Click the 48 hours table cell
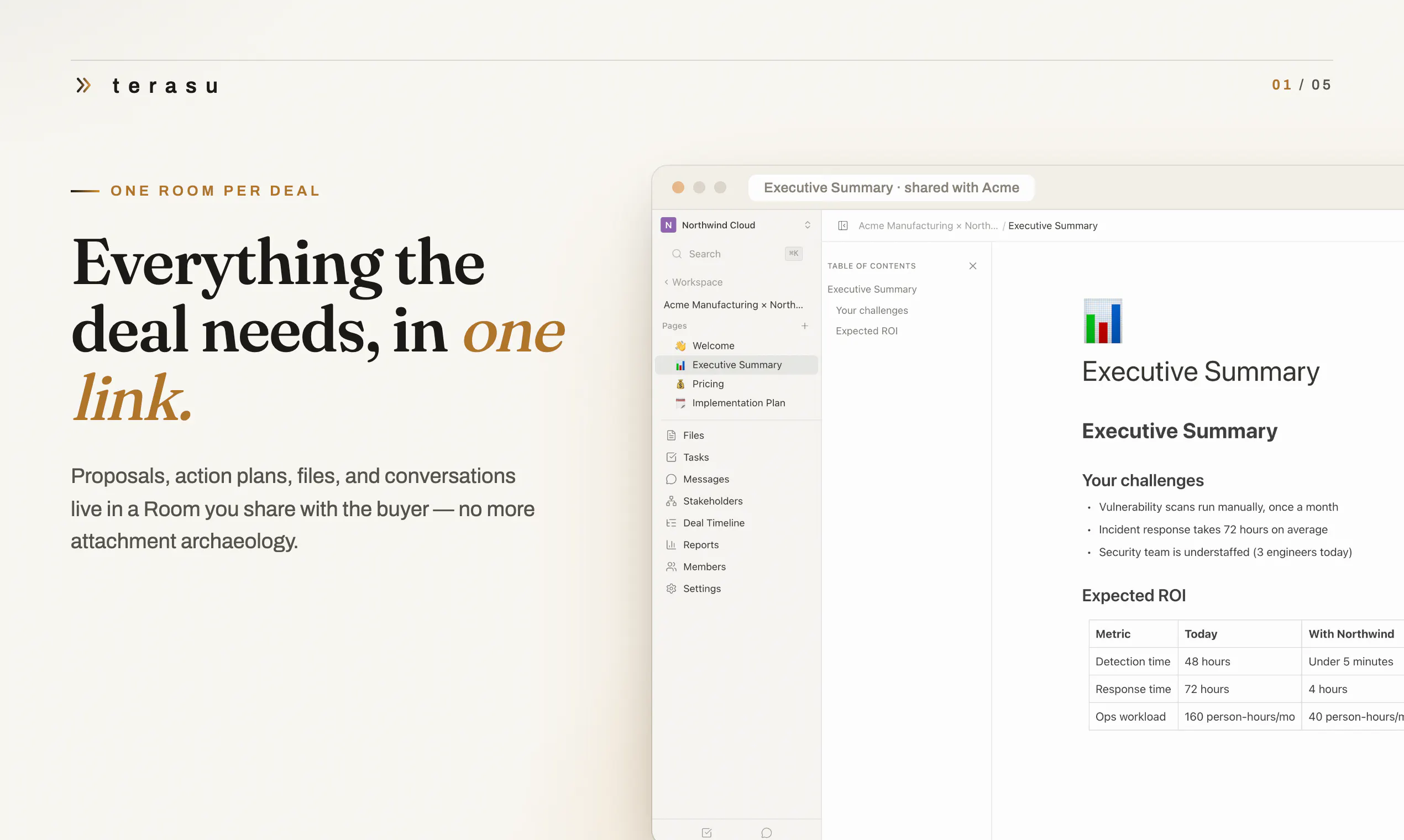 pos(1239,662)
